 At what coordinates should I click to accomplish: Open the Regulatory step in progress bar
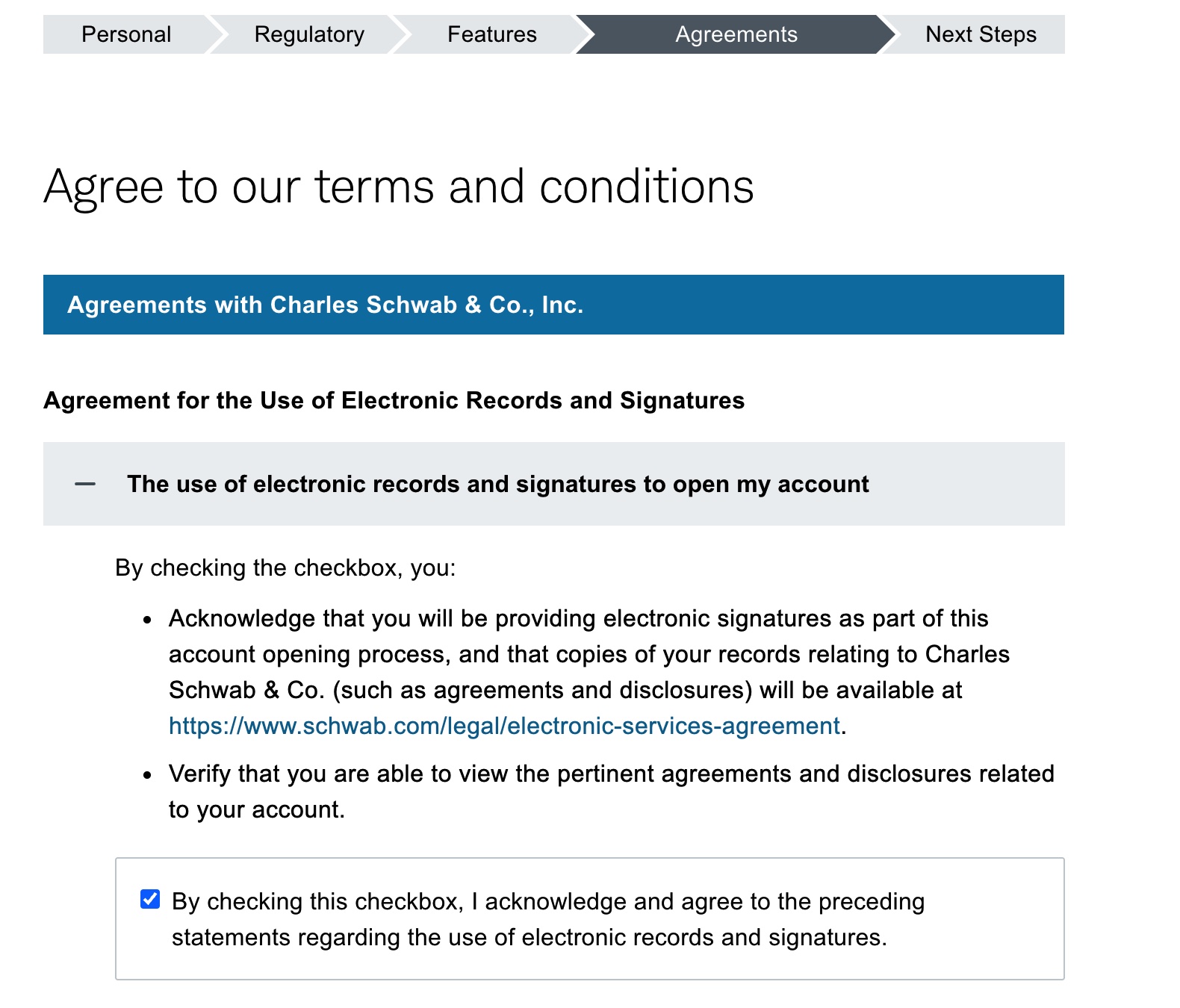(308, 34)
